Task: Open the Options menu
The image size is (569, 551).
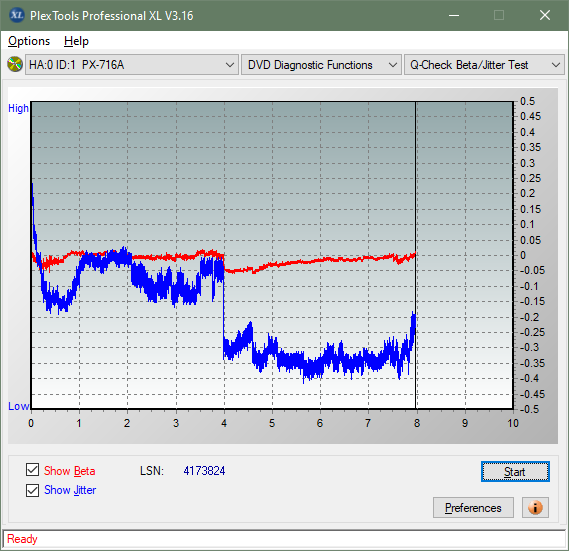Action: coord(29,41)
